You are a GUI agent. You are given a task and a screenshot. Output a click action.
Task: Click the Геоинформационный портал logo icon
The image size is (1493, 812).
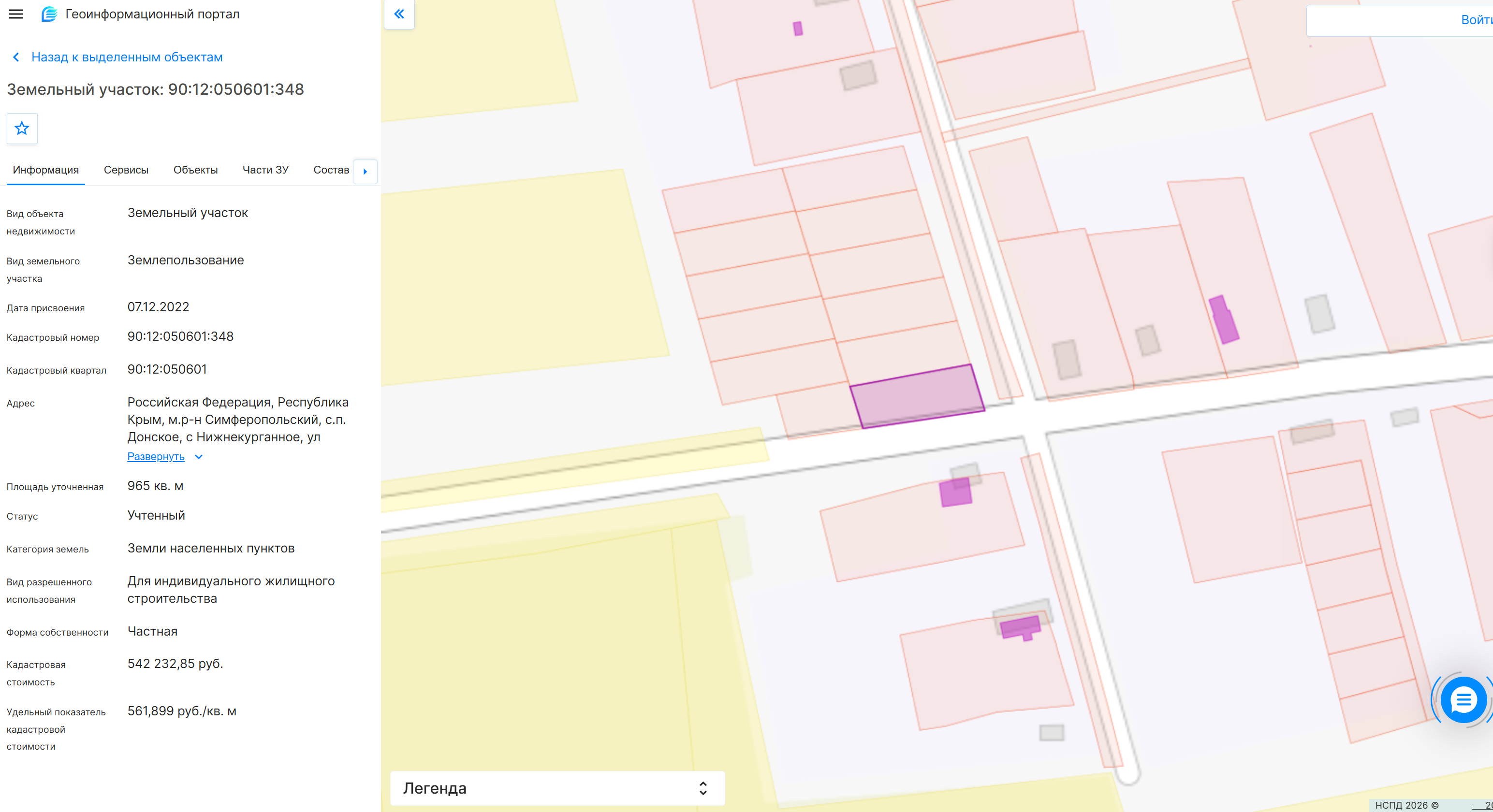click(x=49, y=14)
